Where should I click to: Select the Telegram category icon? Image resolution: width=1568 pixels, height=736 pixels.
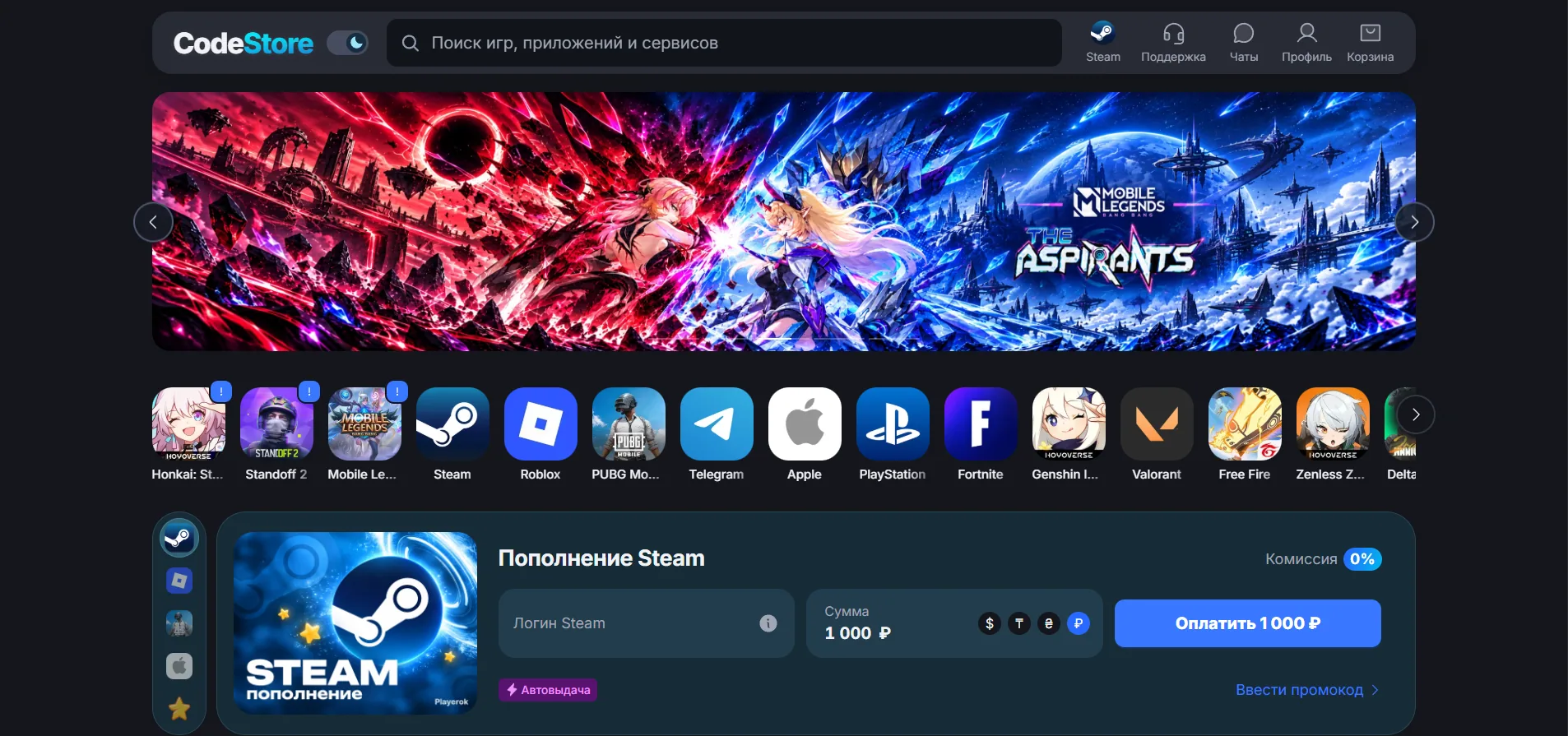coord(717,424)
